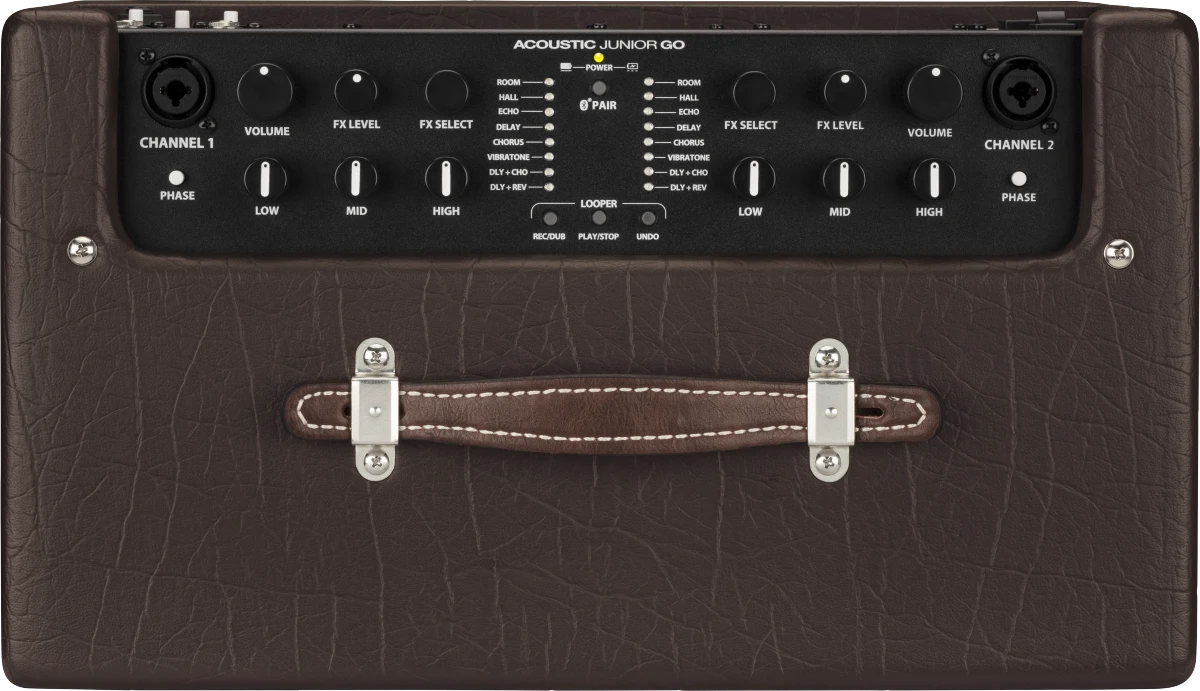Click the Channel 2 Low EQ knob
The image size is (1200, 691).
pyautogui.click(x=754, y=179)
